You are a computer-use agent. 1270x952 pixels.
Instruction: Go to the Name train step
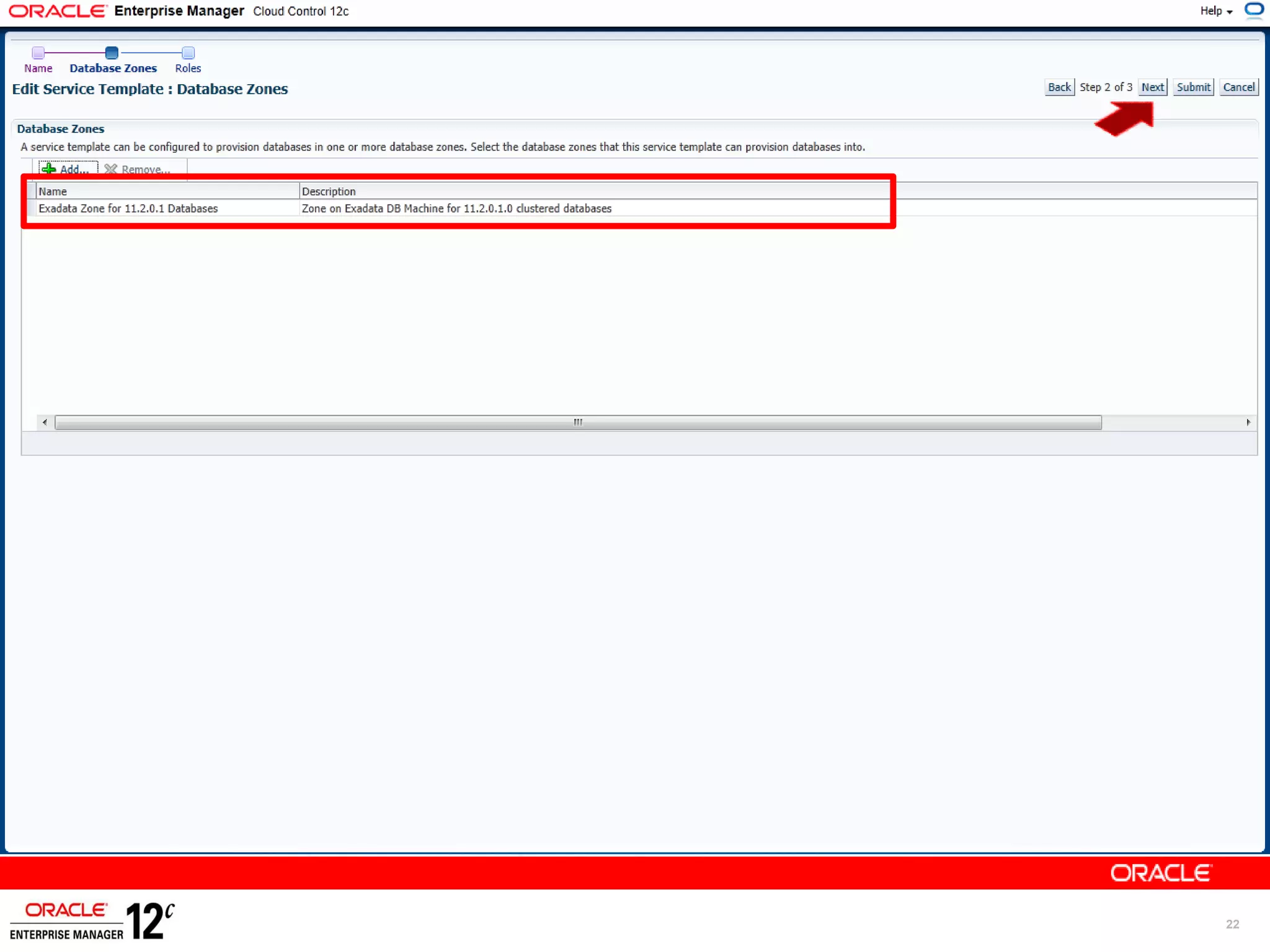(38, 68)
